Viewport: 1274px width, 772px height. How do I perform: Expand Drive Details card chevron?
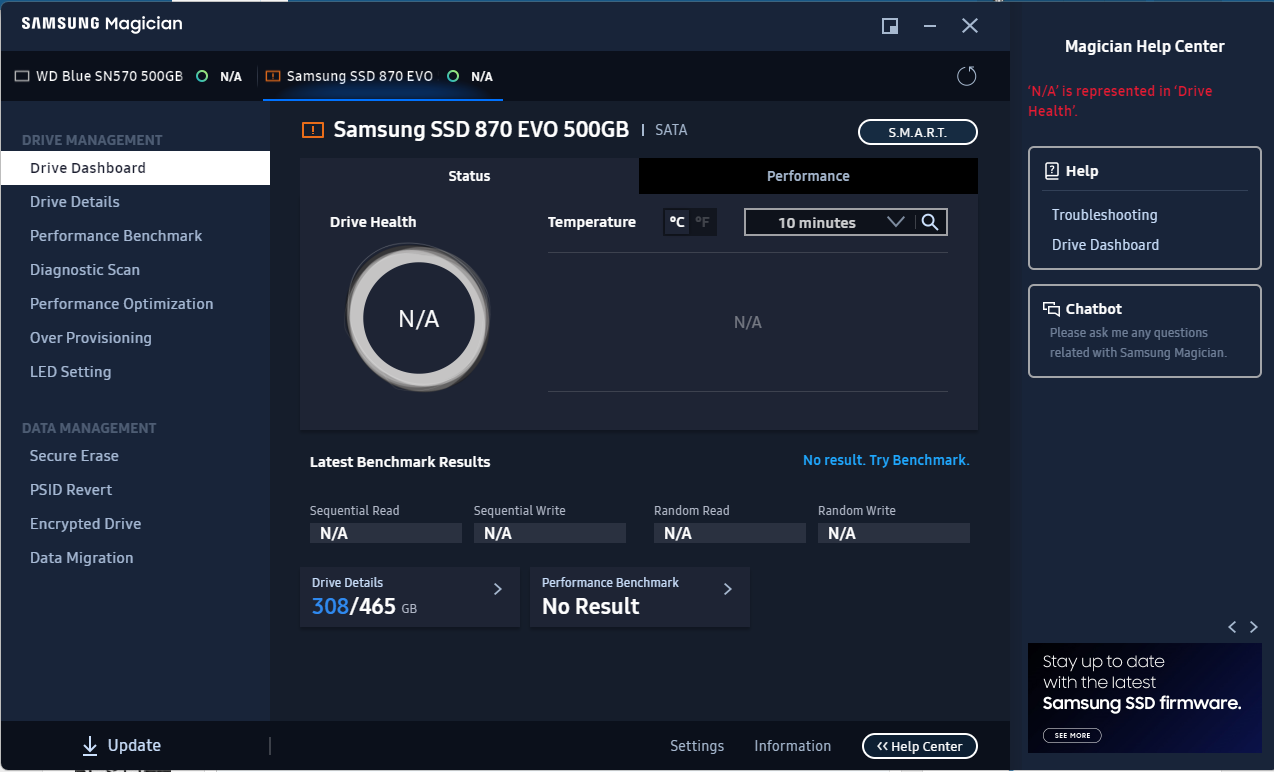click(x=498, y=589)
